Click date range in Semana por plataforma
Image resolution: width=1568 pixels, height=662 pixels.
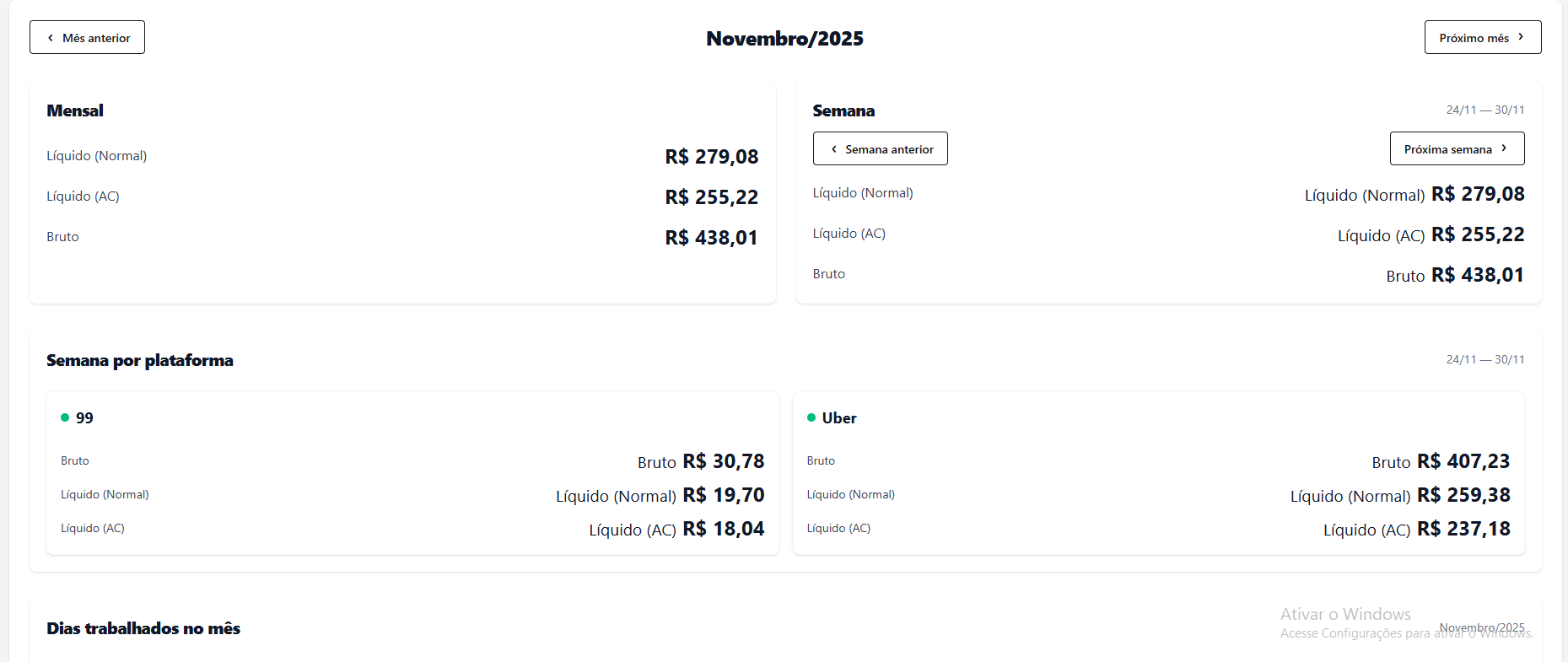1484,359
